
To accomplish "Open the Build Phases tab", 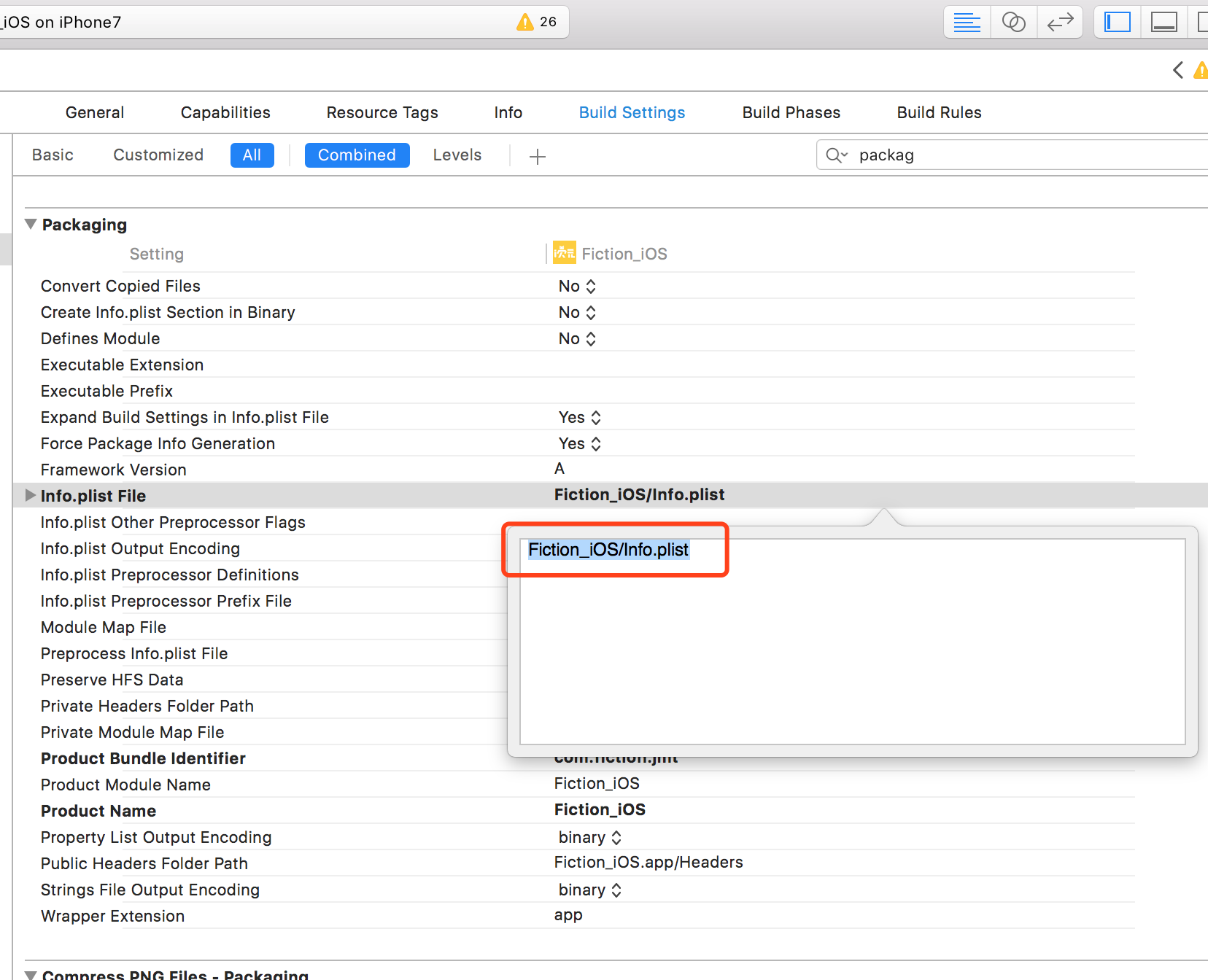I will (x=791, y=112).
